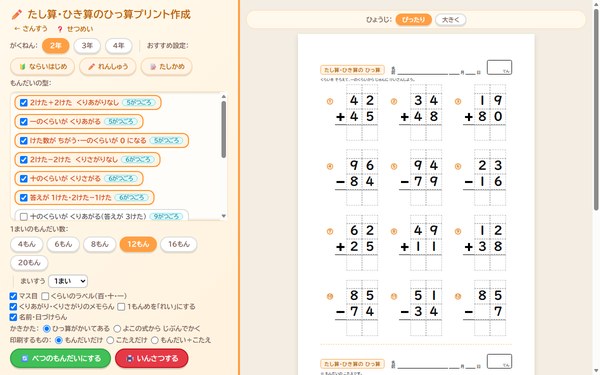Set problem count to 8もん
The height and width of the screenshot is (375, 600).
99,244
